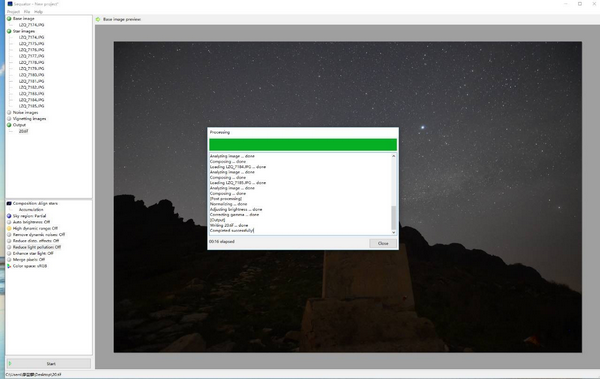Select the Accumulation sub-item under Composition

click(x=31, y=210)
